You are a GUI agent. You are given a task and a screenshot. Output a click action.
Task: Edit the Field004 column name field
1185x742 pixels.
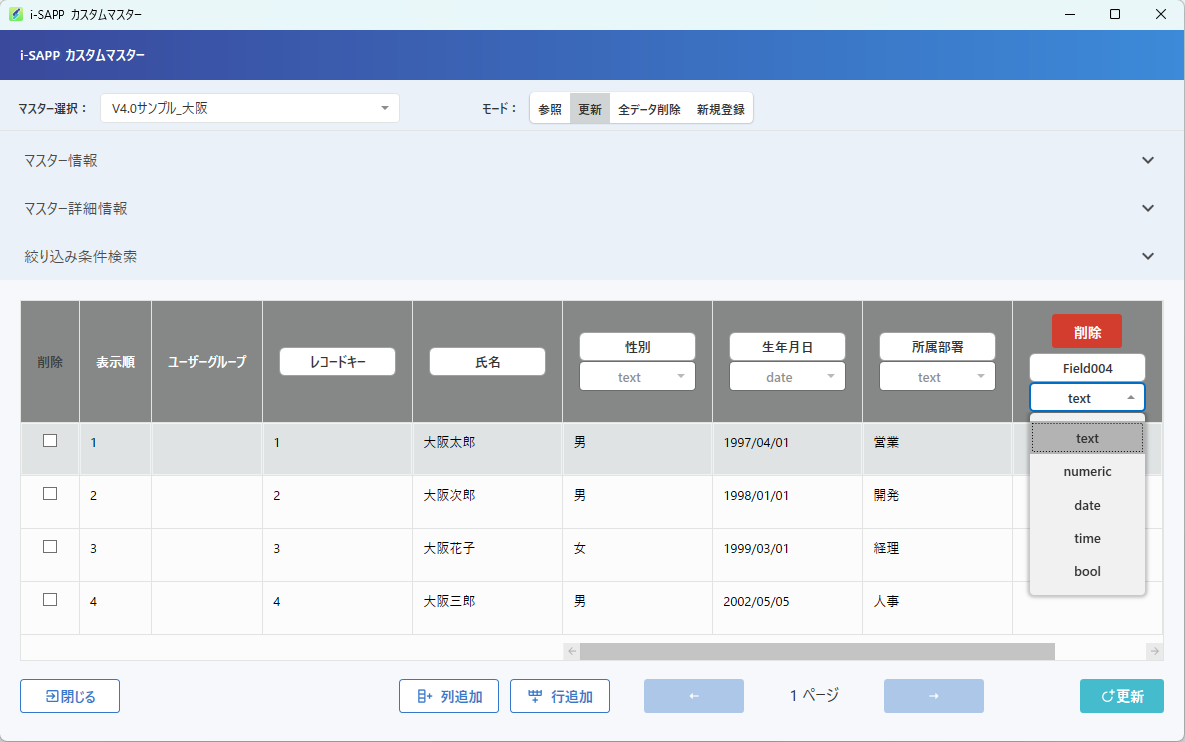coord(1088,368)
